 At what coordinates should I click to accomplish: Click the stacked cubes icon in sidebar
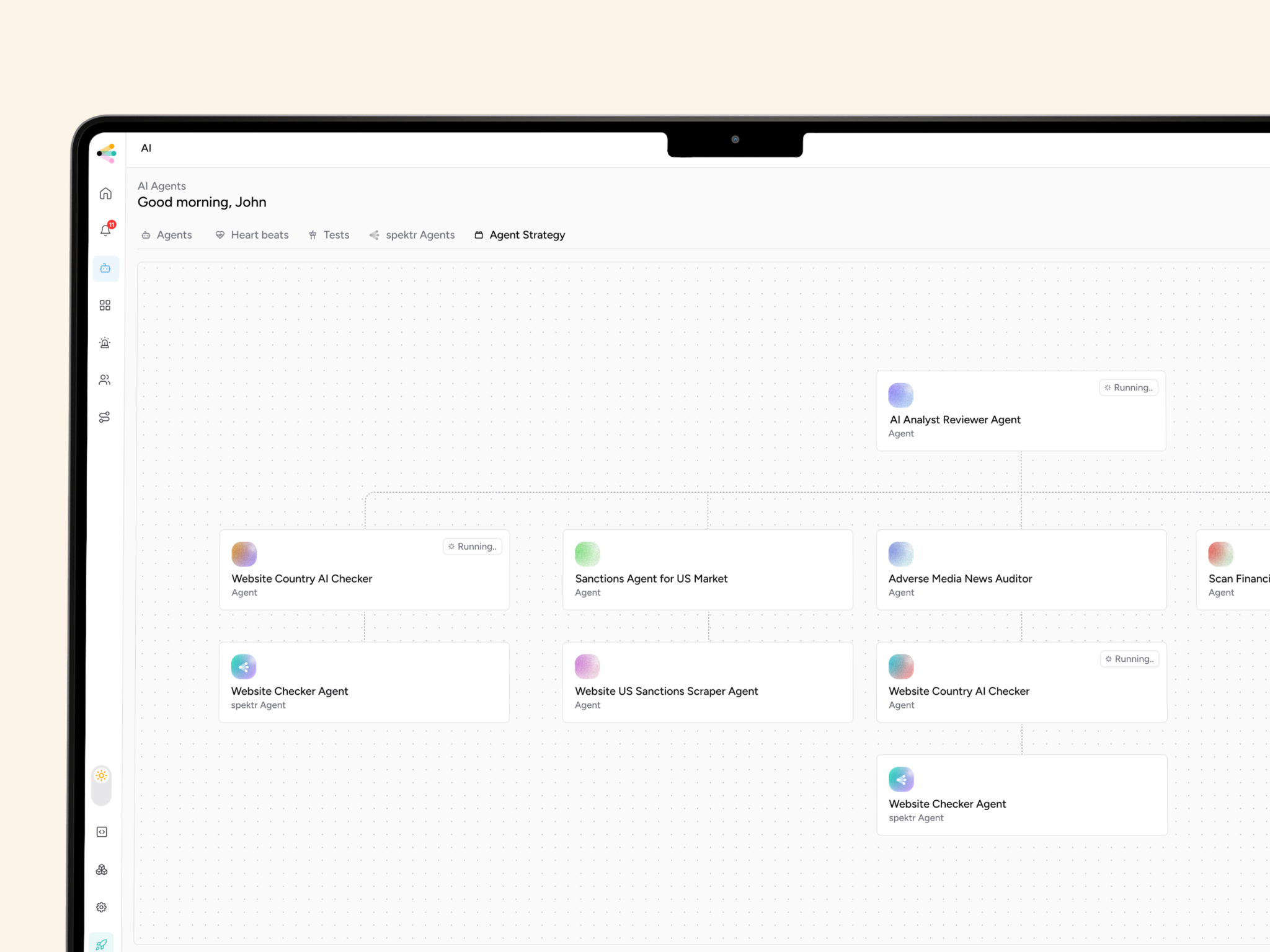(x=102, y=870)
